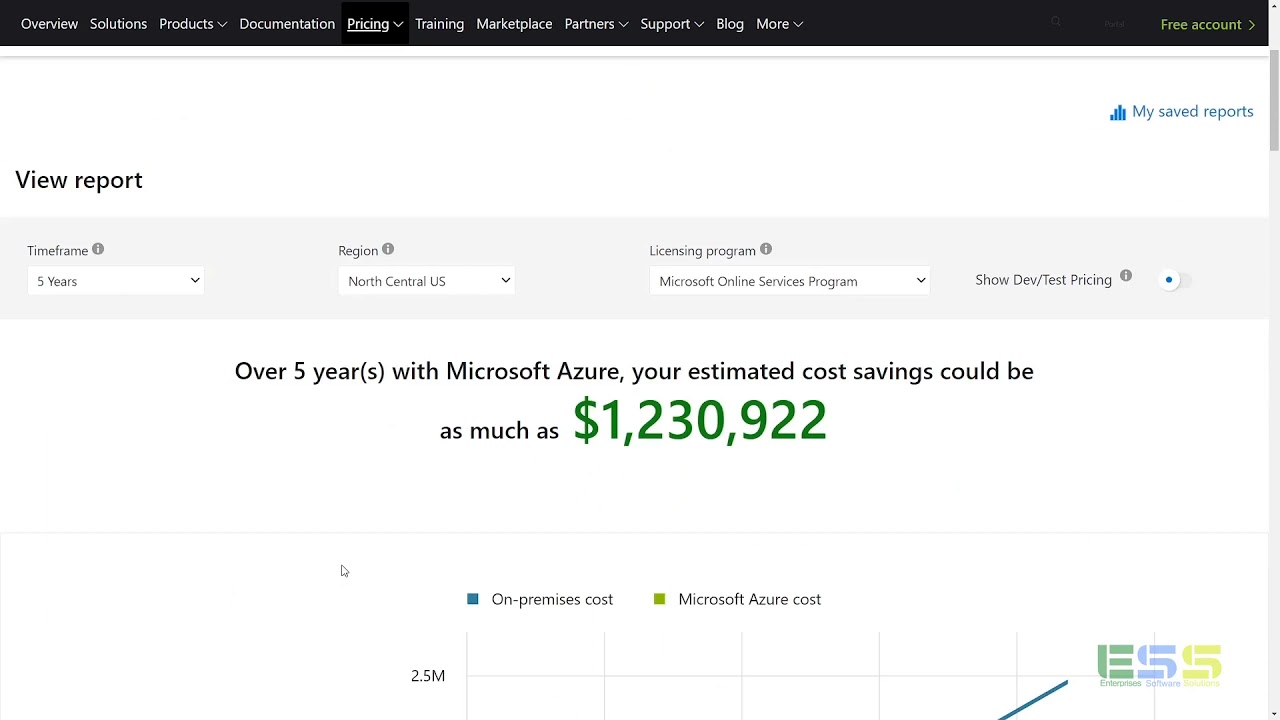The height and width of the screenshot is (720, 1280).
Task: Click the Microsoft Azure cost legend label
Action: click(750, 599)
